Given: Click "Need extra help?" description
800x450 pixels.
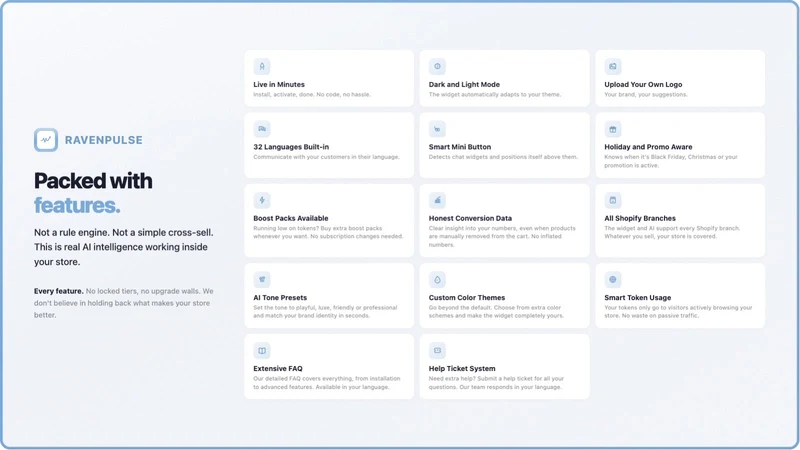Looking at the screenshot, I should [496, 383].
